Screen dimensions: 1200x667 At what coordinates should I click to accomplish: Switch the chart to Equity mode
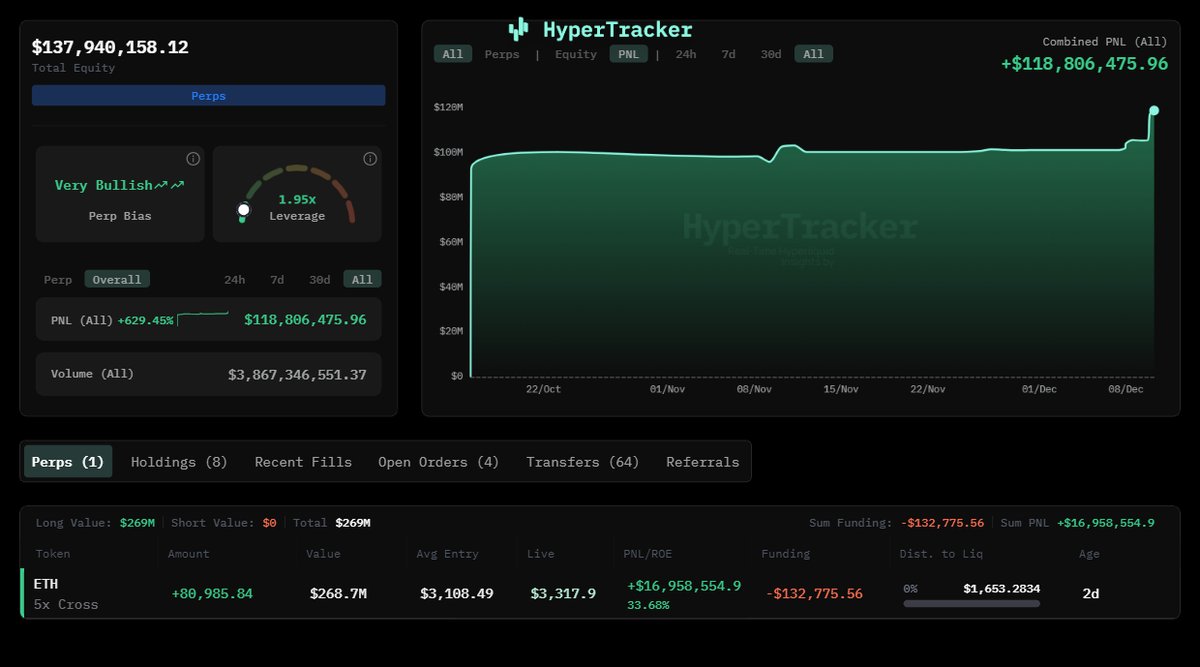click(575, 54)
